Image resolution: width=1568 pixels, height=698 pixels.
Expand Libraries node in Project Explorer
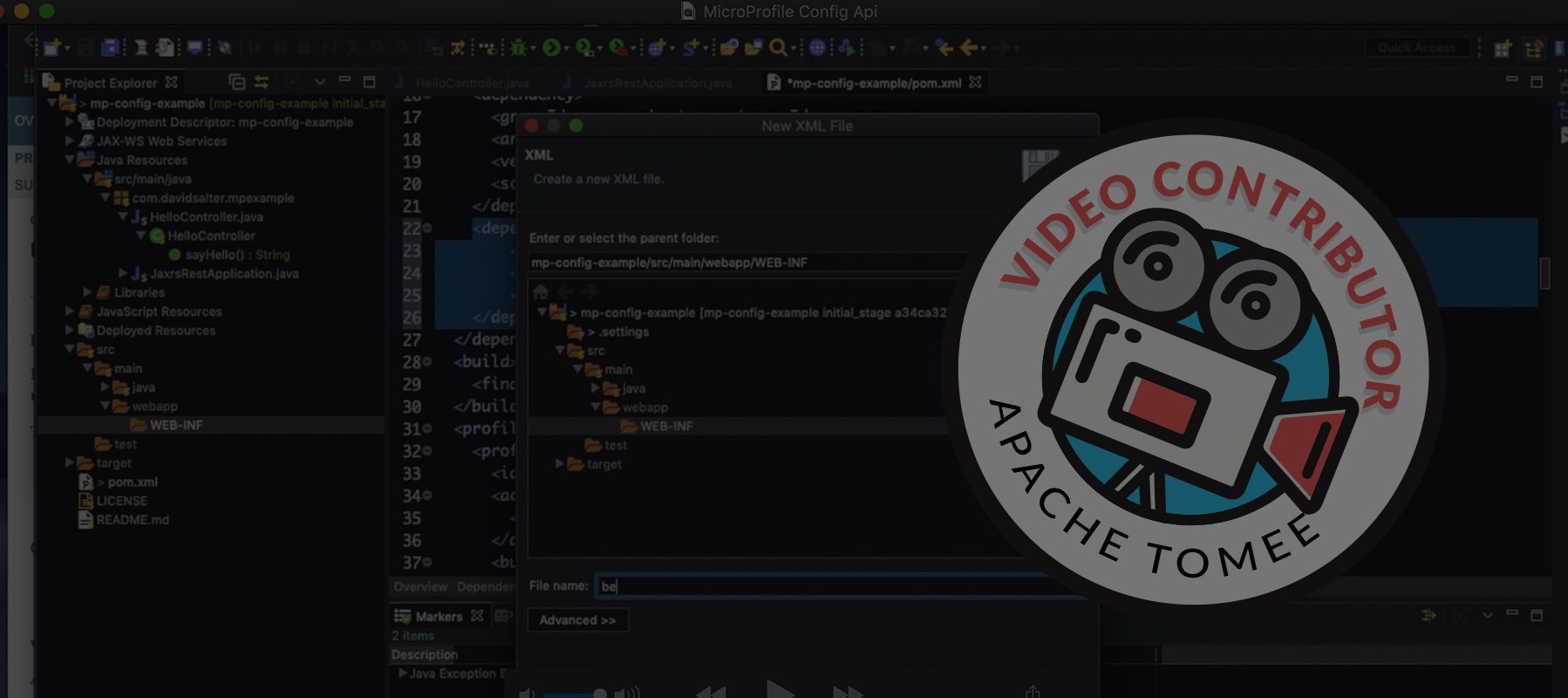tap(87, 292)
